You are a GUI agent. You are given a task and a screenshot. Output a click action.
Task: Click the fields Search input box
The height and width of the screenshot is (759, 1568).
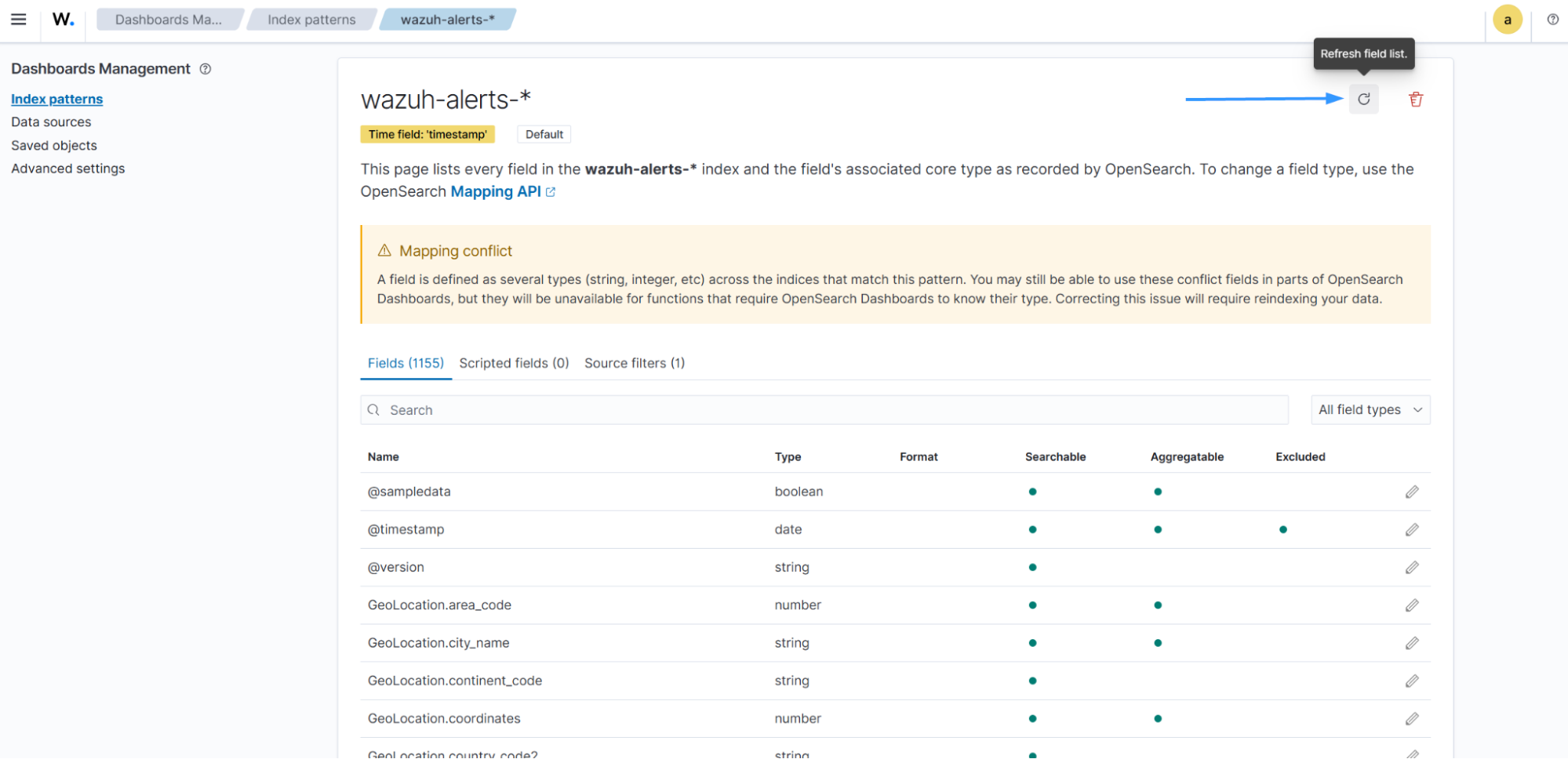[x=824, y=410]
